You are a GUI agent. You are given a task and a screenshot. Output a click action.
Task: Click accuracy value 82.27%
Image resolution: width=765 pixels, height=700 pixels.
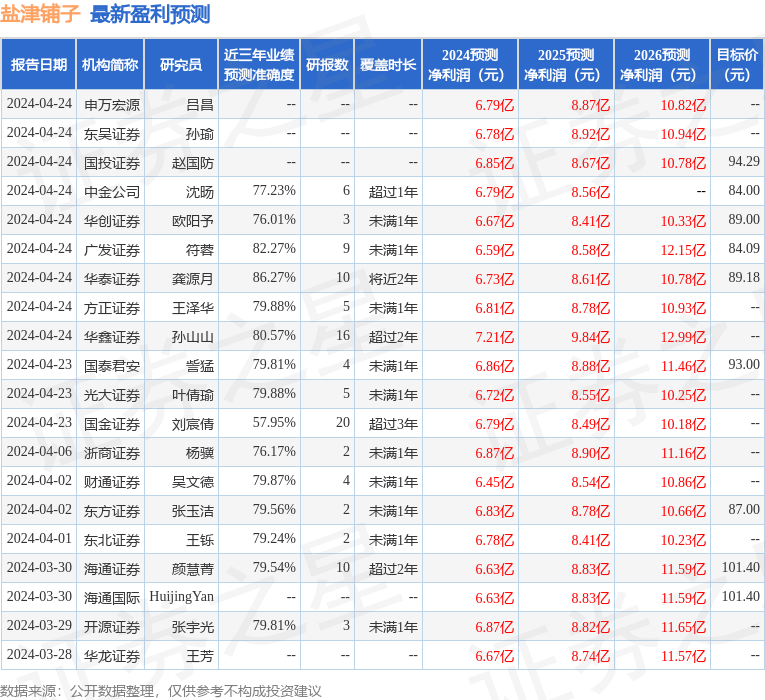(x=274, y=249)
